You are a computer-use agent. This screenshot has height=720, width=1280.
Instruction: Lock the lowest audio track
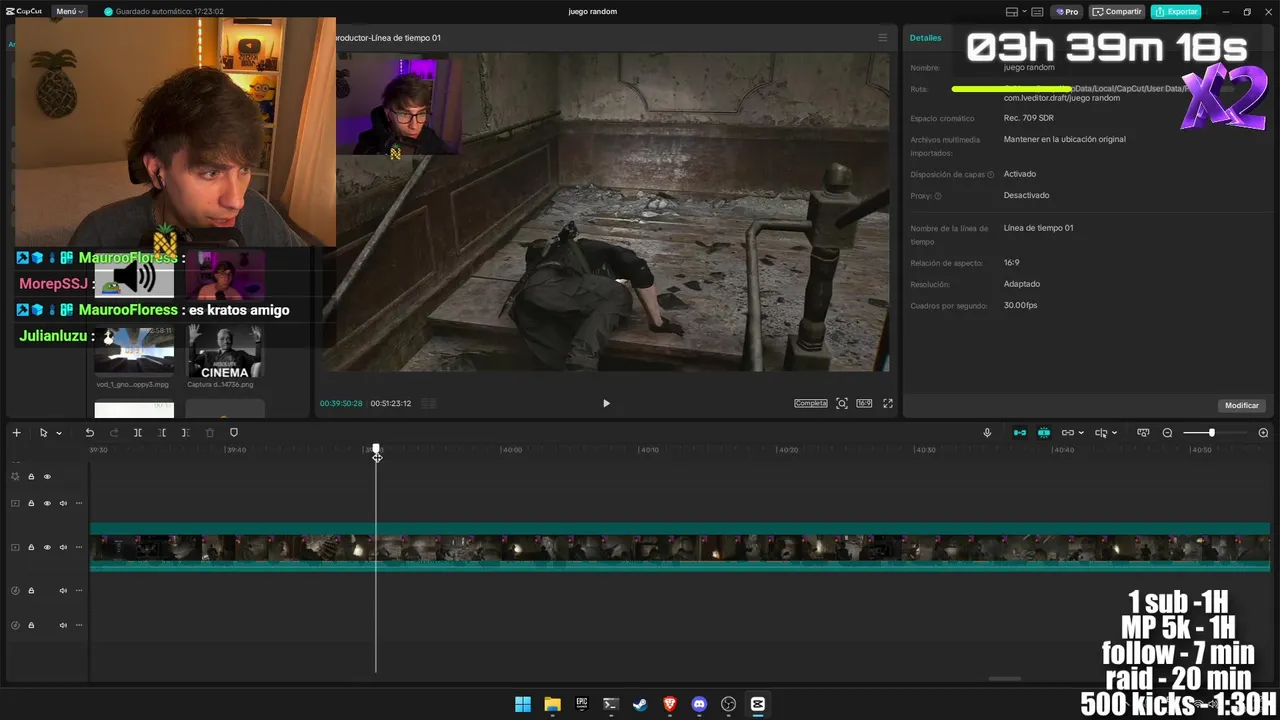[x=31, y=625]
